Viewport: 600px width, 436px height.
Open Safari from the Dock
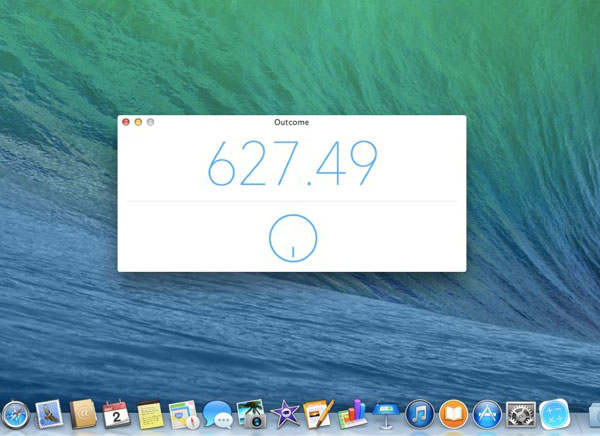tap(15, 415)
